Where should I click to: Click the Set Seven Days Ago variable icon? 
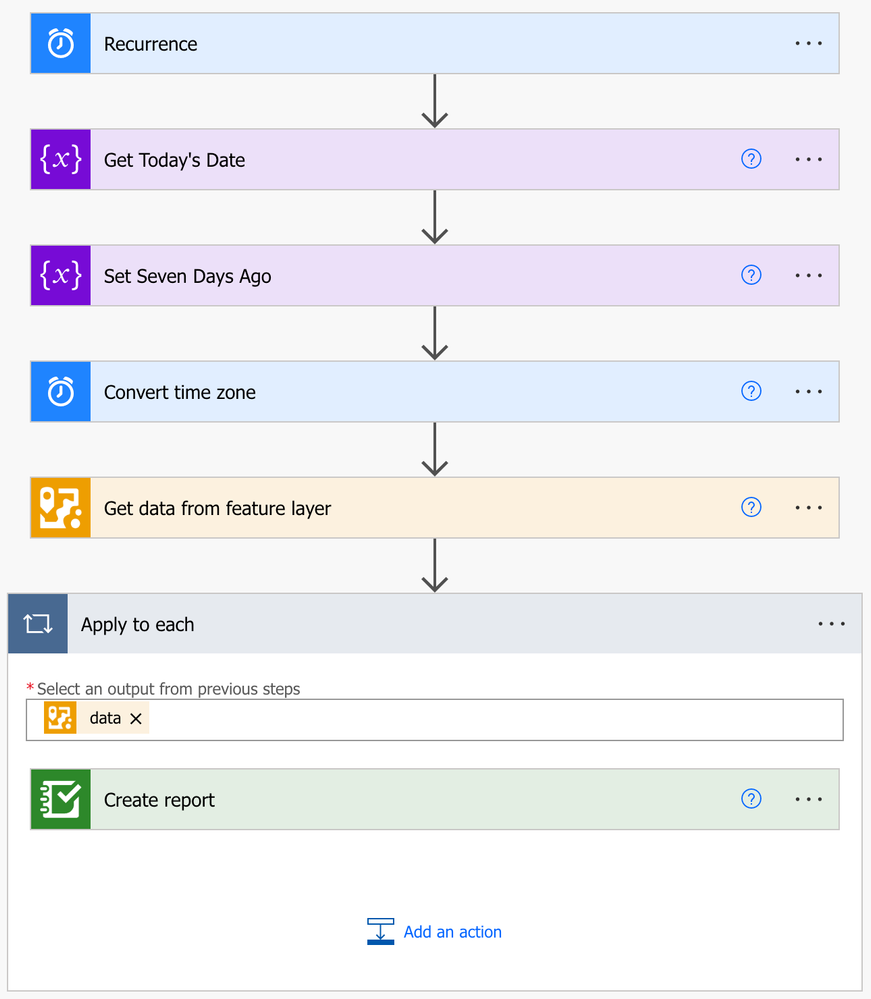61,276
